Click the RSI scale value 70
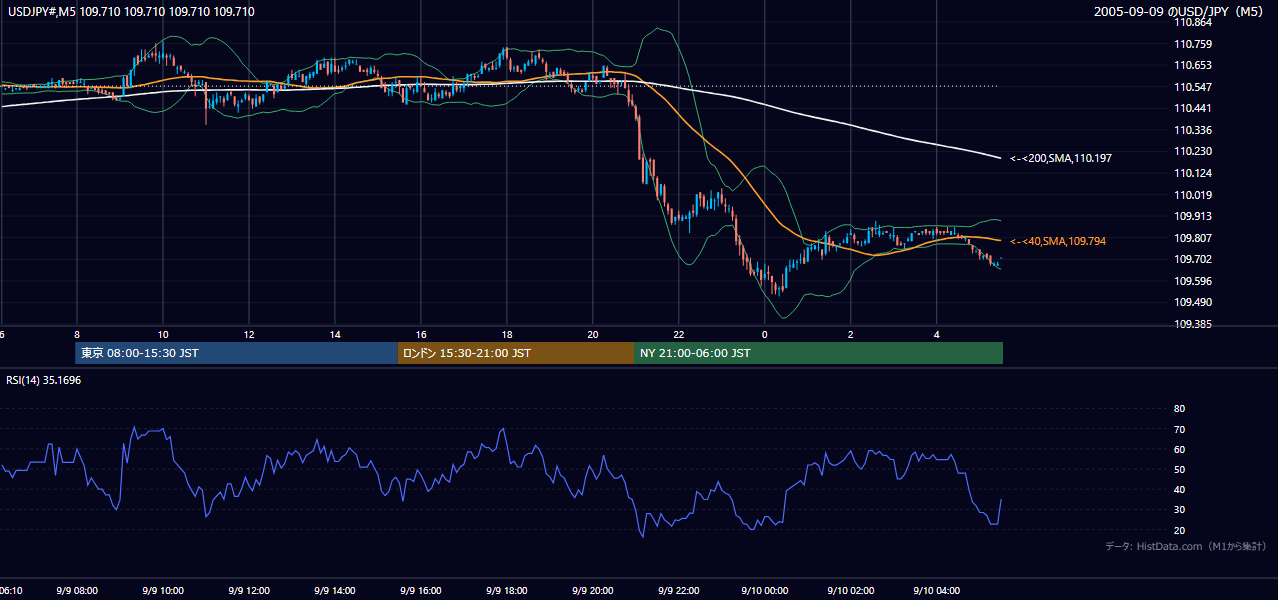This screenshot has width=1278, height=600. (1179, 429)
